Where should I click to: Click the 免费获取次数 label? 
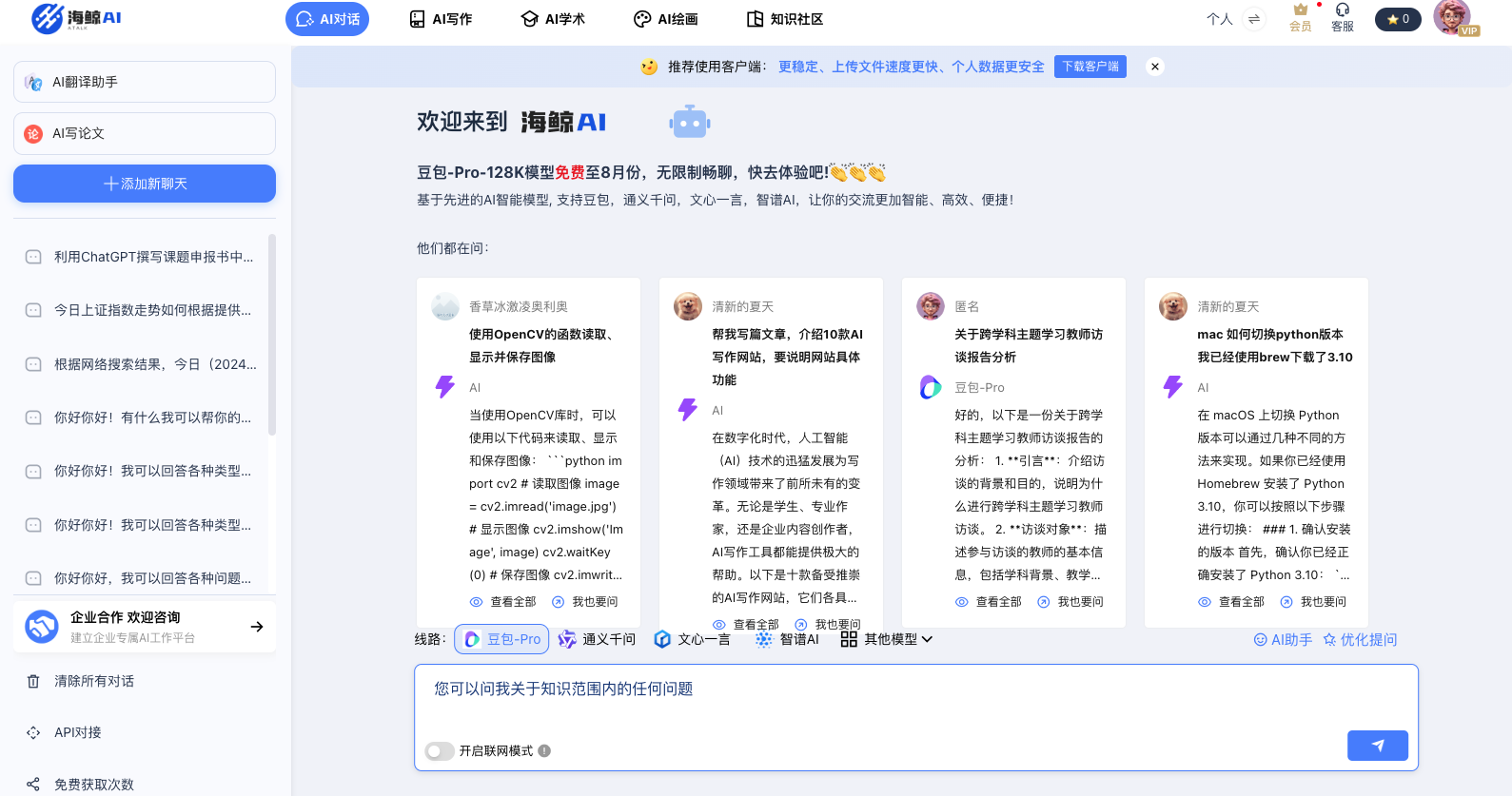point(94,785)
